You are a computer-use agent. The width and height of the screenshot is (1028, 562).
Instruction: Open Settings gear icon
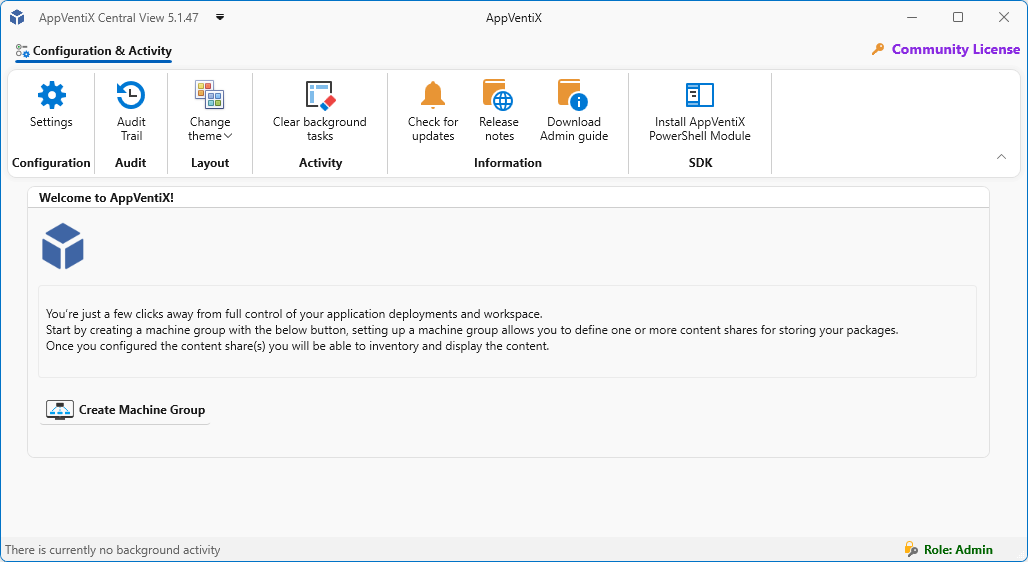point(52,95)
